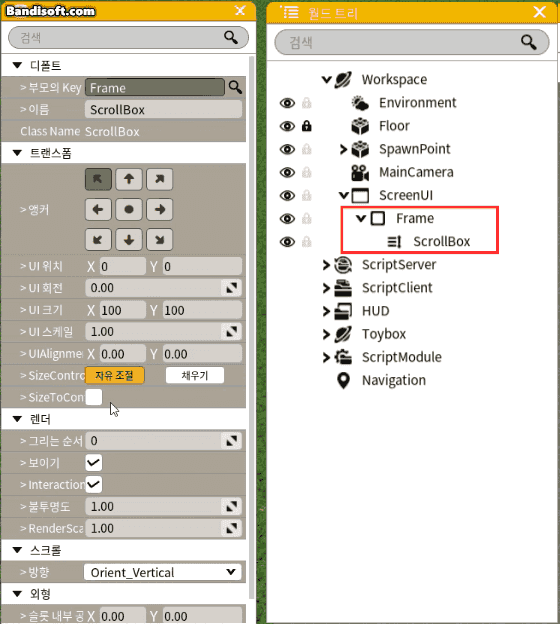
Task: Uncheck the 보이기 checkbox
Action: (x=94, y=462)
